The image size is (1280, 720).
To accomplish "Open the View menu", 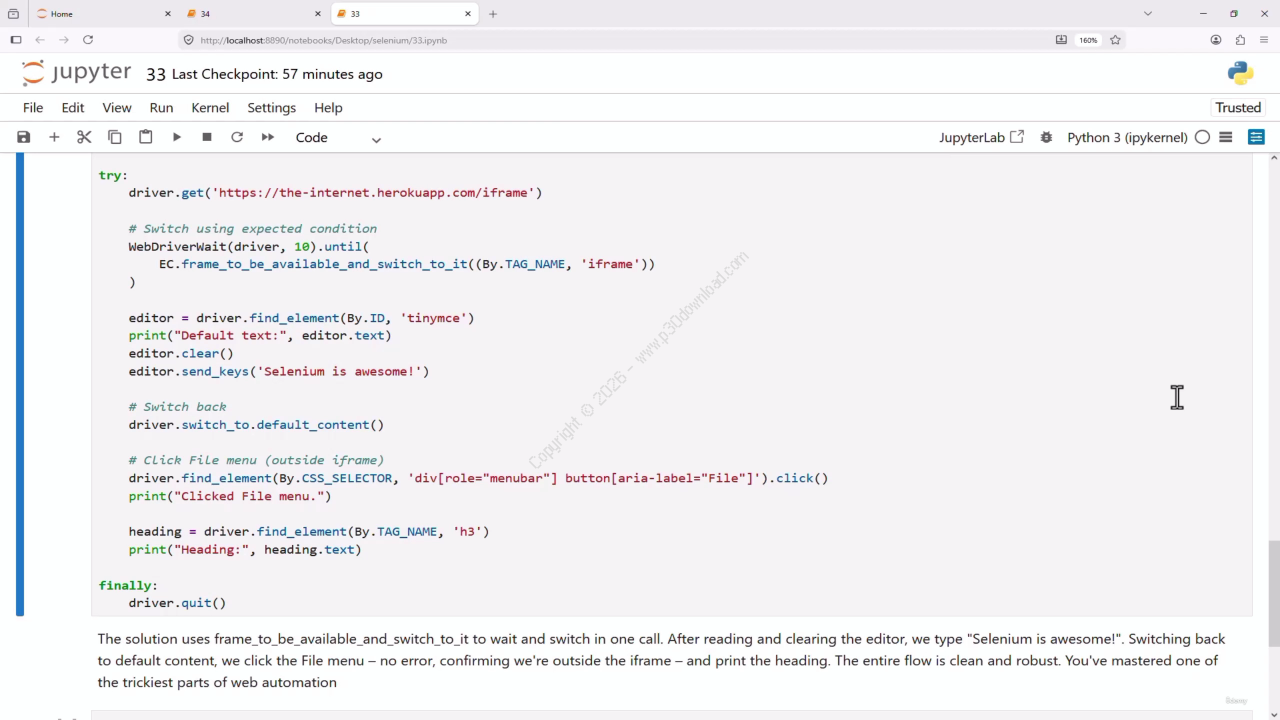I will pos(117,108).
